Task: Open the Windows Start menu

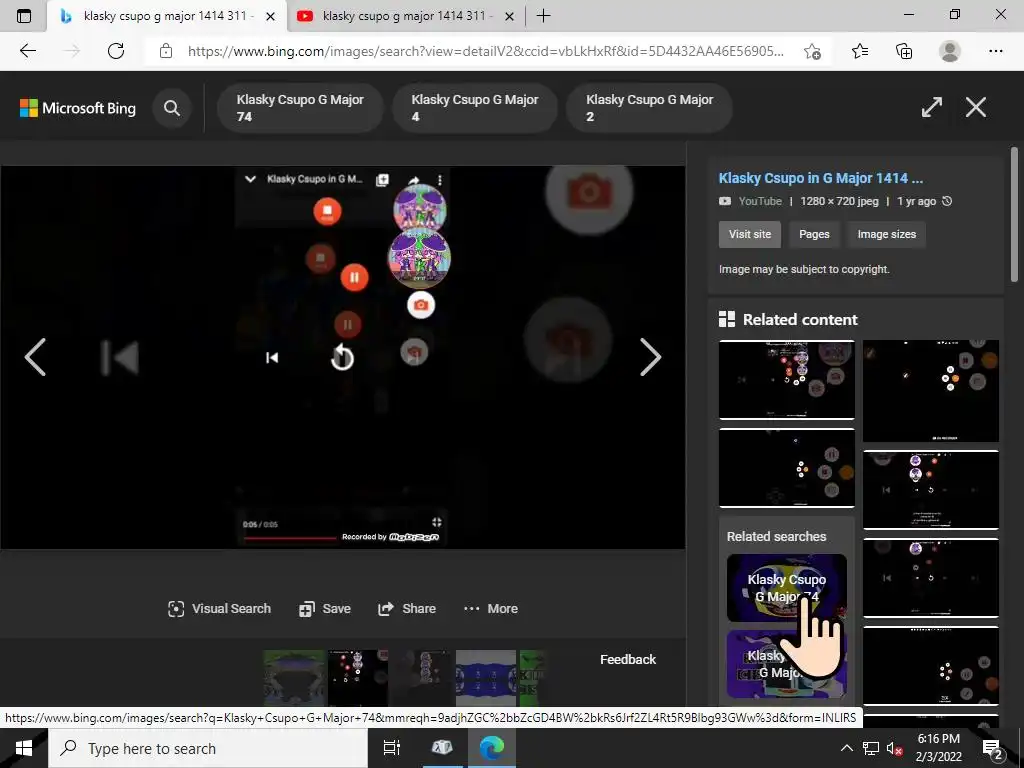Action: coord(24,748)
